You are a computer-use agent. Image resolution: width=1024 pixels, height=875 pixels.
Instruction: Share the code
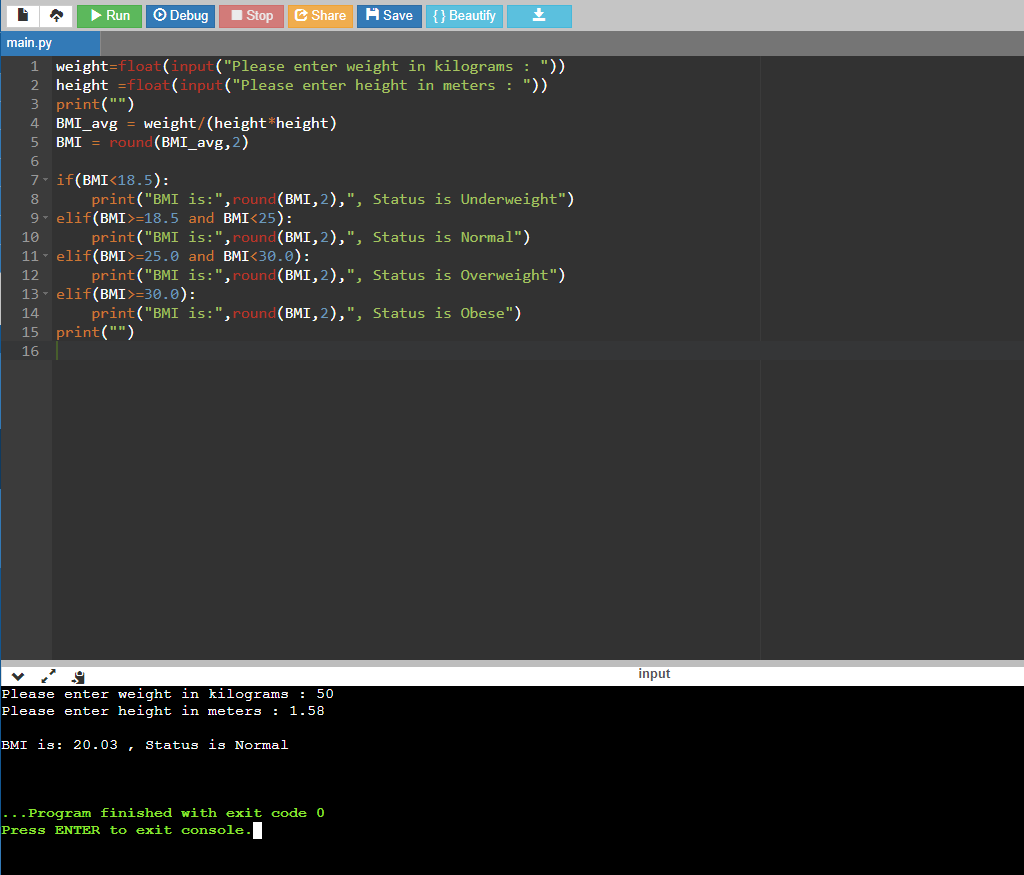(x=320, y=16)
